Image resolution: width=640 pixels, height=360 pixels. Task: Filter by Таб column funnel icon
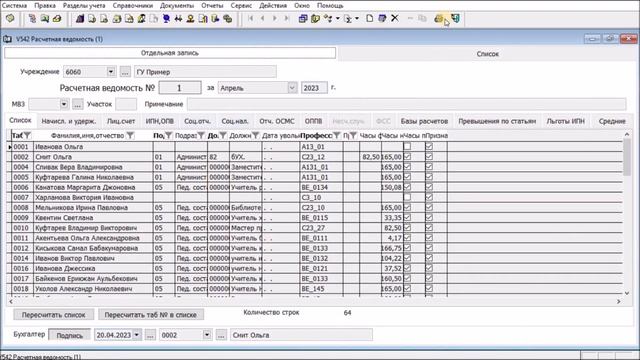coord(27,136)
